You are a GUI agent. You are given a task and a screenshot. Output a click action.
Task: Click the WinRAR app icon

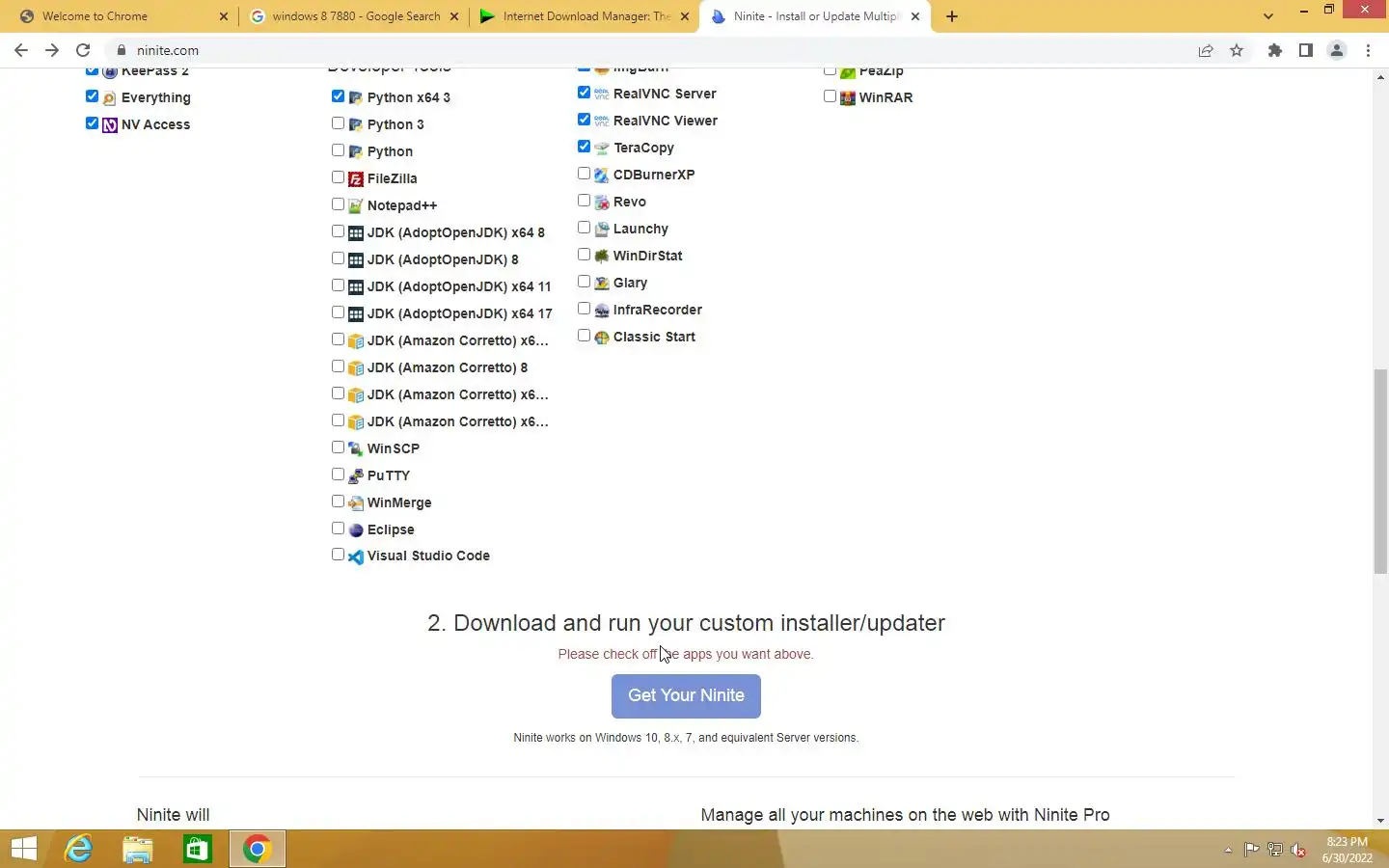848,97
